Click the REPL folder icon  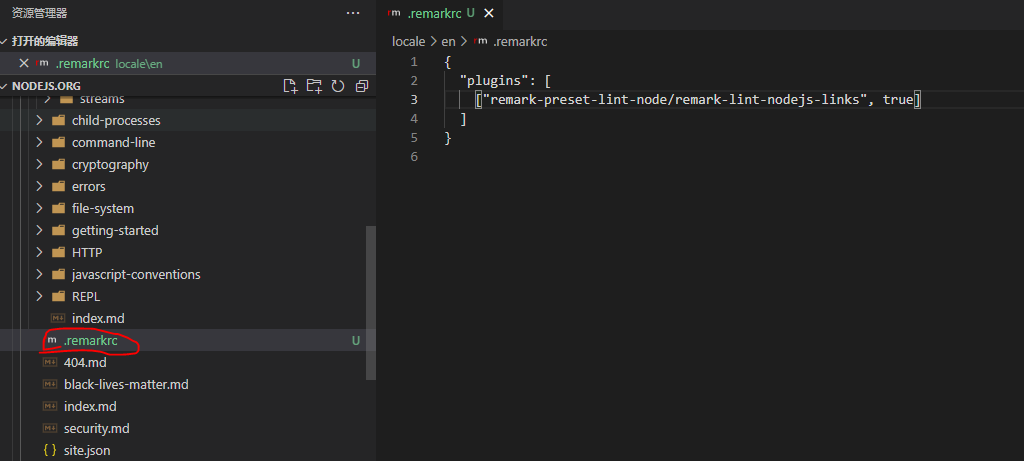58,296
